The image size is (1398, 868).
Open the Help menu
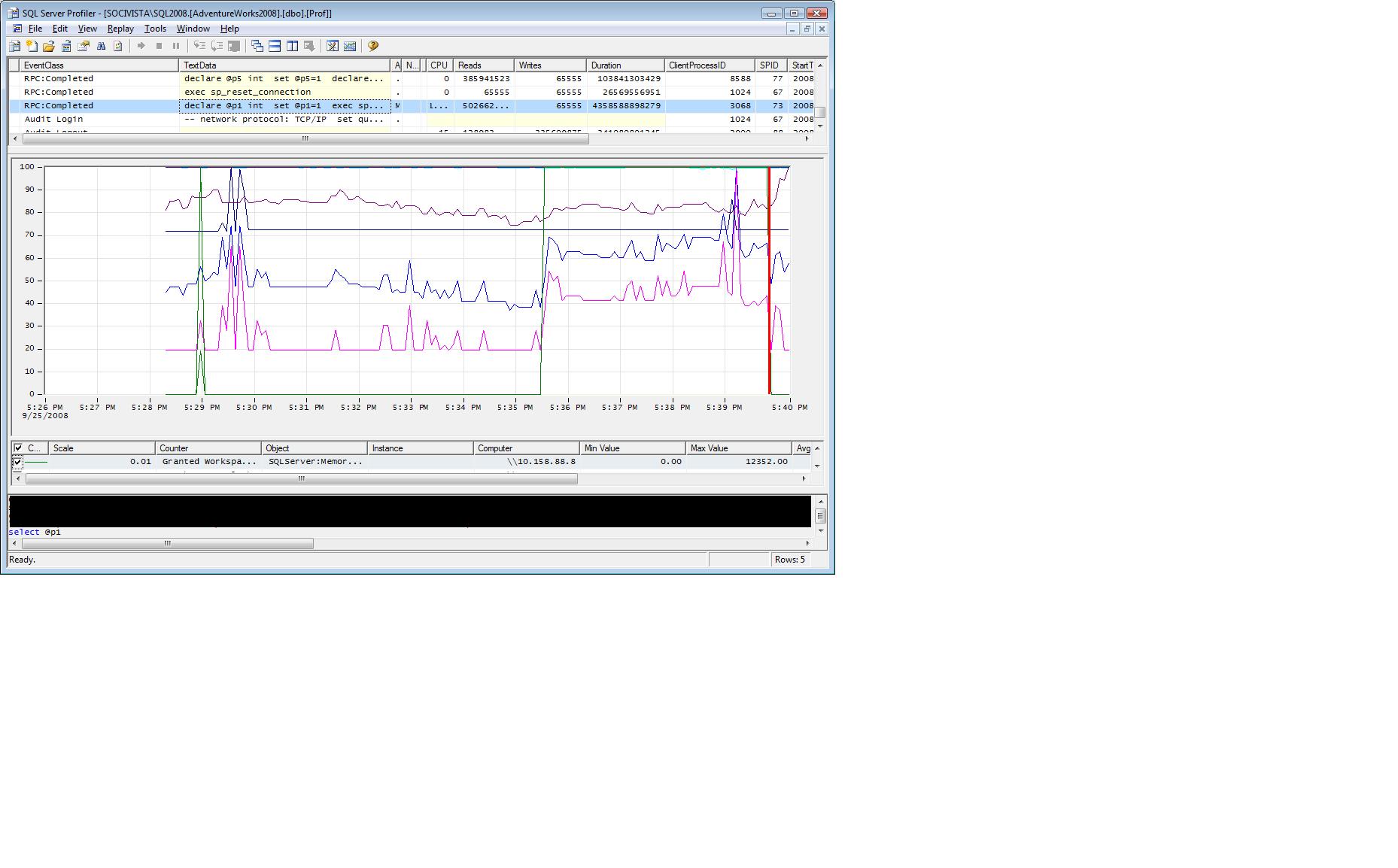point(229,29)
